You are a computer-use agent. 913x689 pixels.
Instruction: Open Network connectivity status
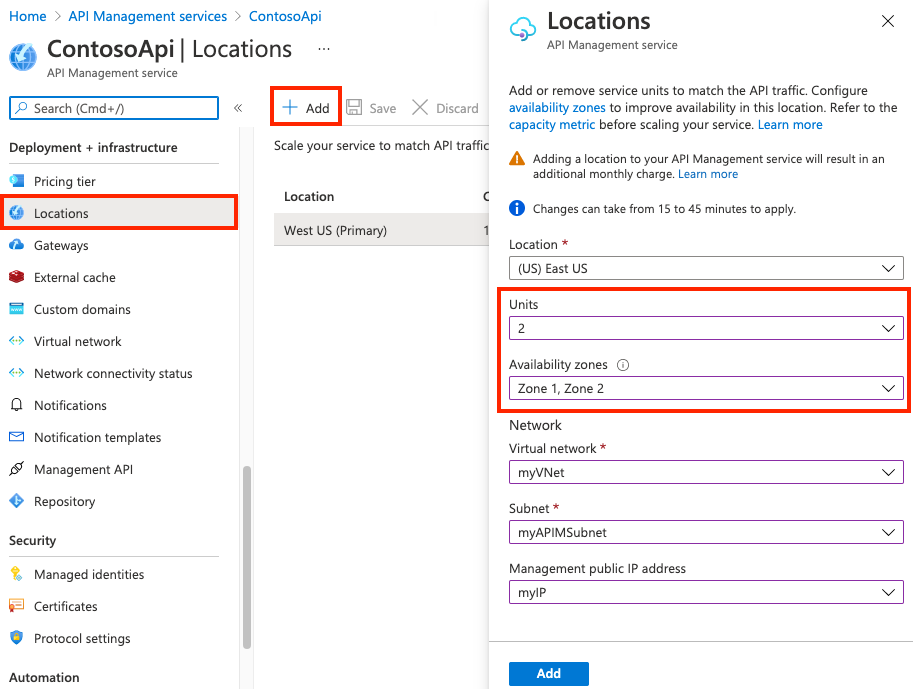[x=110, y=373]
